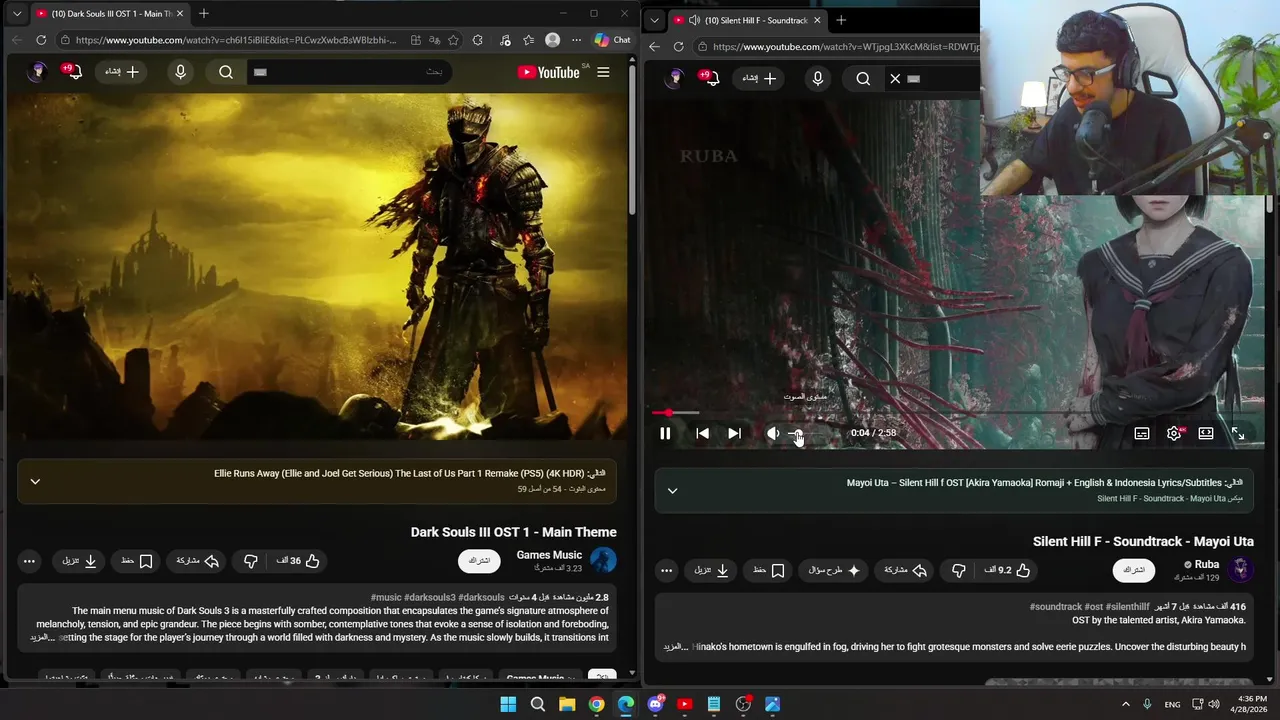Save the Silent Hill F video
Screen dimensions: 1280x720
coord(770,570)
